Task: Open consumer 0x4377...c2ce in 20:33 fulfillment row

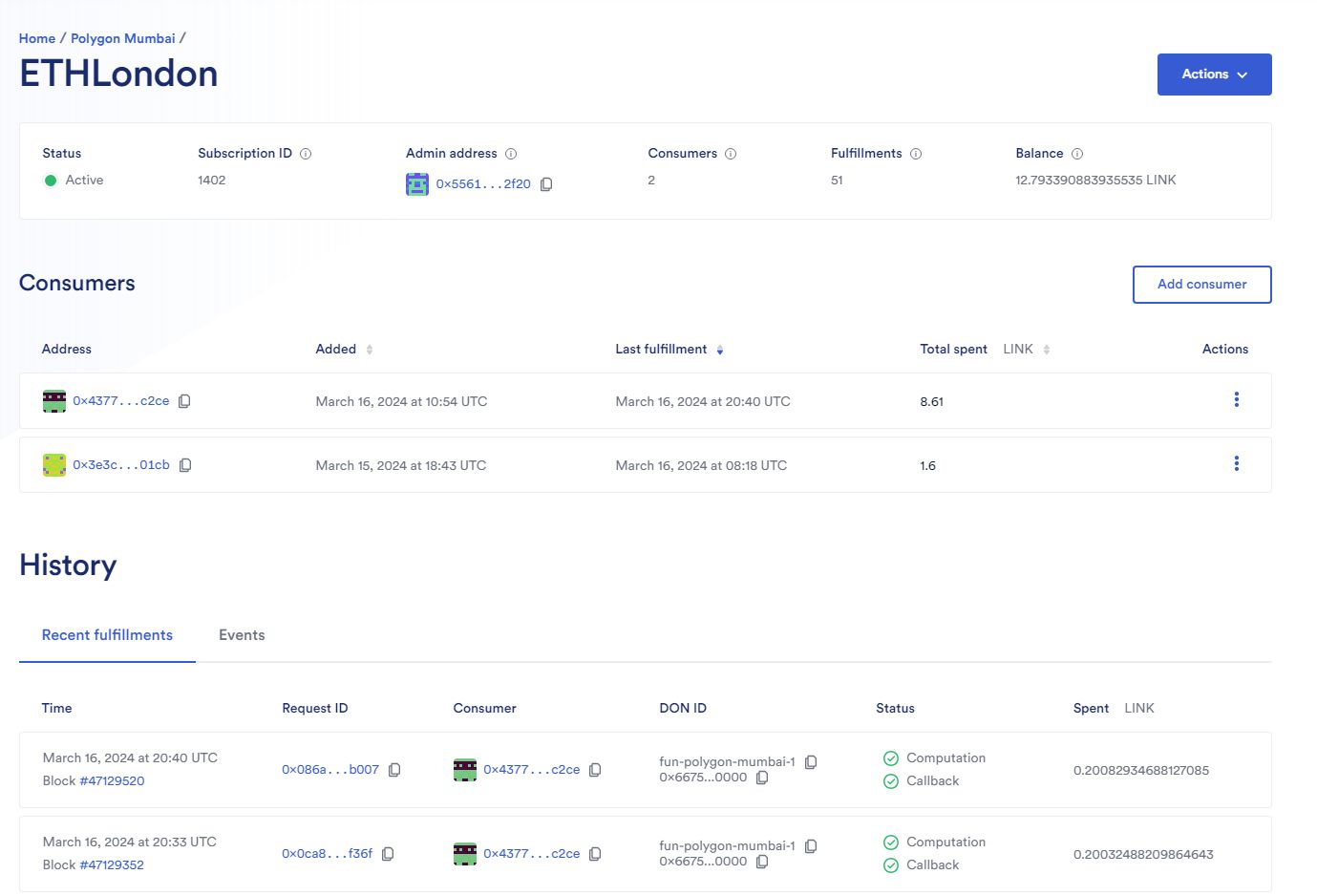Action: (x=531, y=854)
